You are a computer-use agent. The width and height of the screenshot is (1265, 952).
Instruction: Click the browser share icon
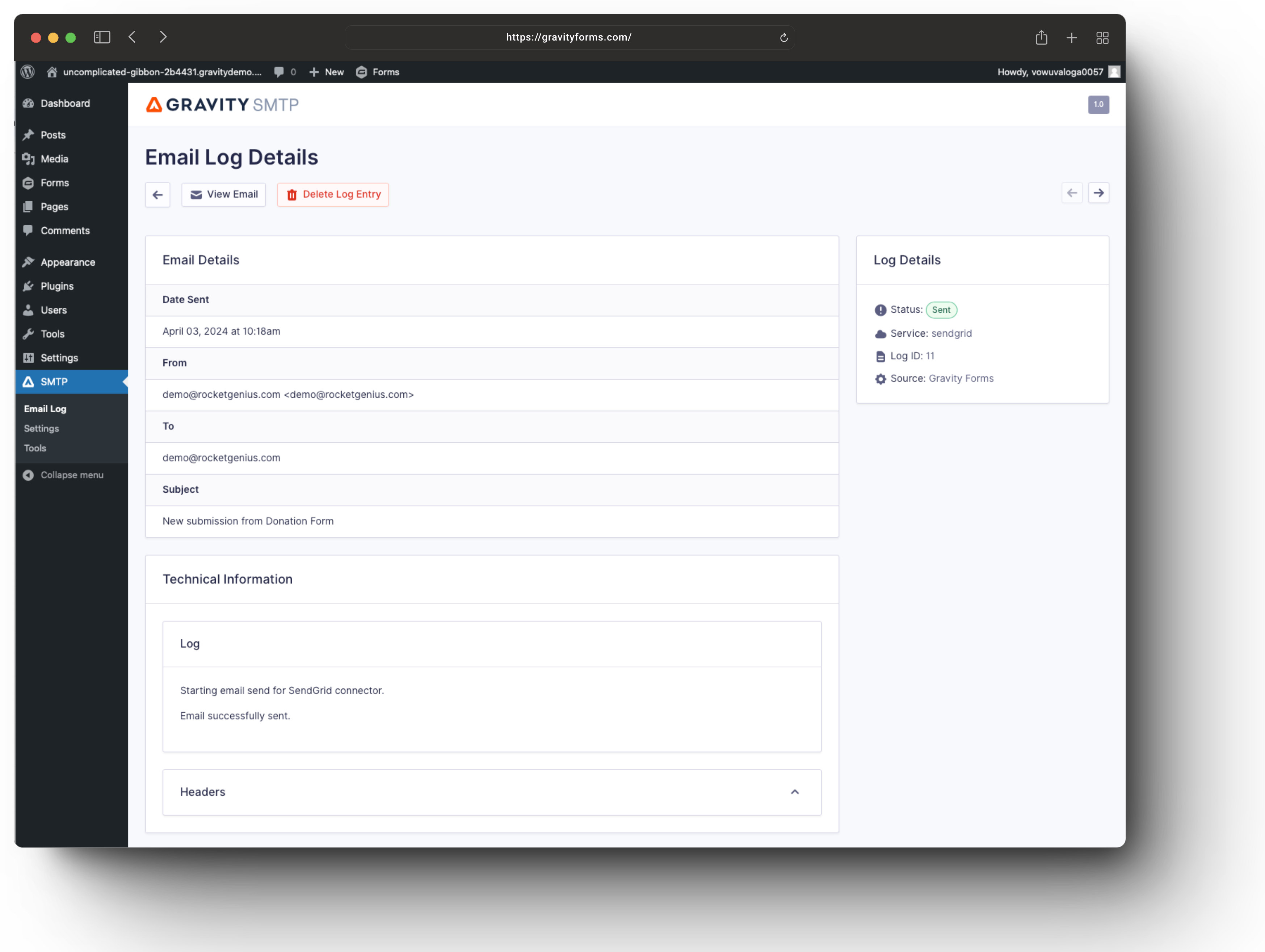[1041, 38]
